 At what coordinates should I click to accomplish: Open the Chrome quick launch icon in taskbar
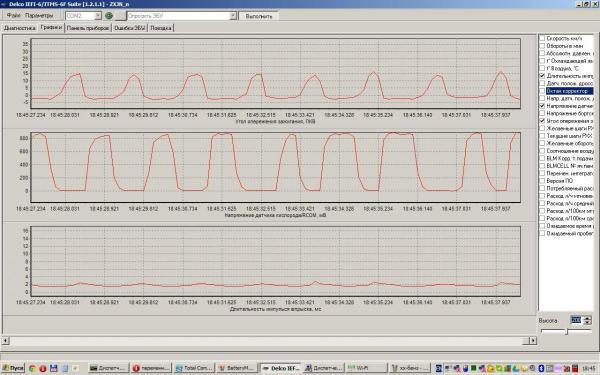(32, 368)
